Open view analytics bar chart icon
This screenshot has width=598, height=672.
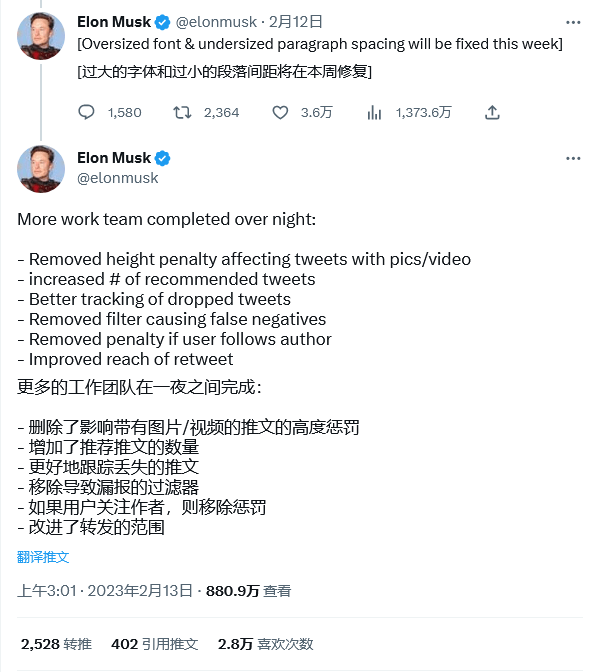coord(374,112)
